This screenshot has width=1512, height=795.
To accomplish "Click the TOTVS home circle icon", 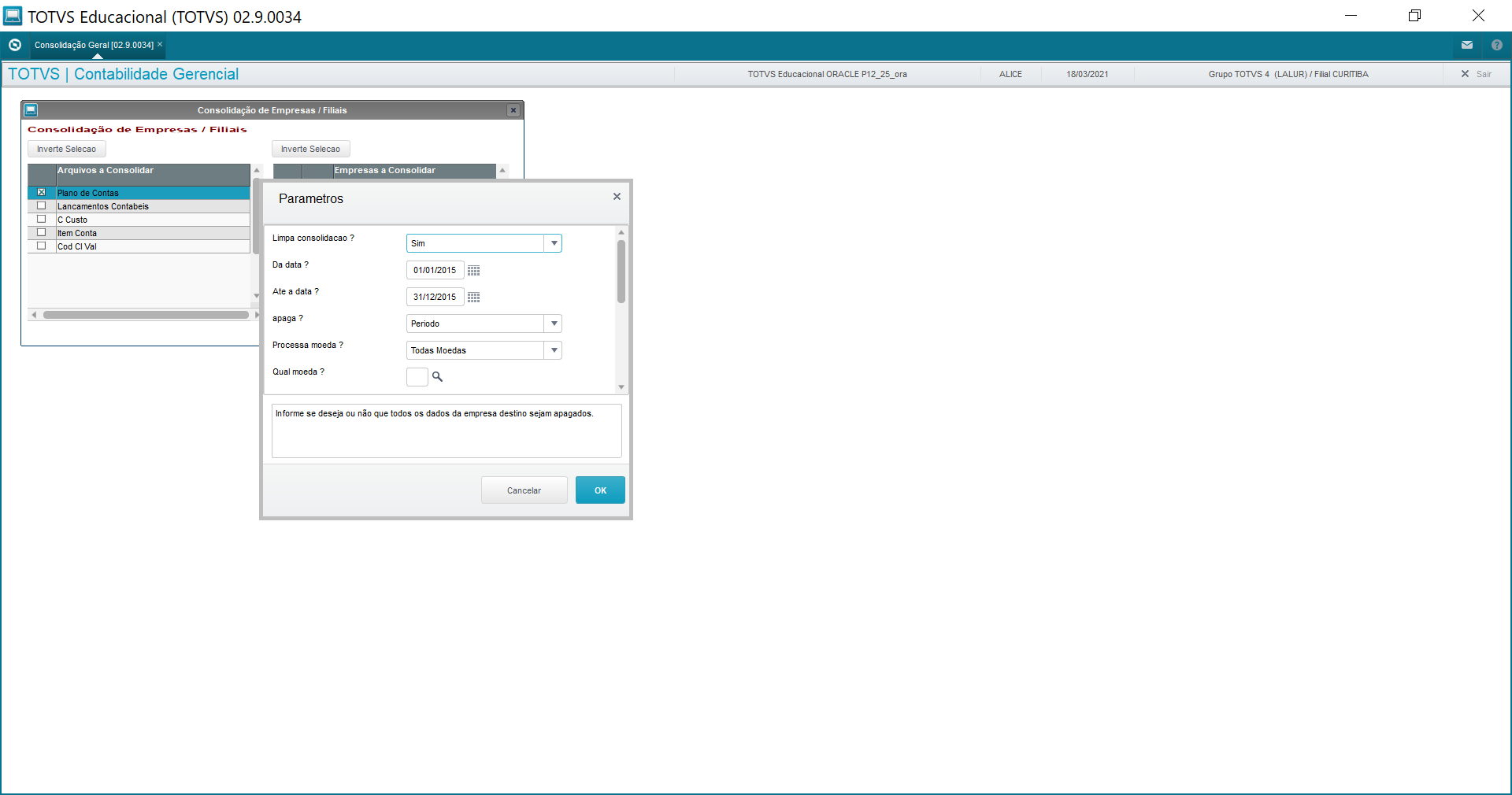I will [x=15, y=45].
